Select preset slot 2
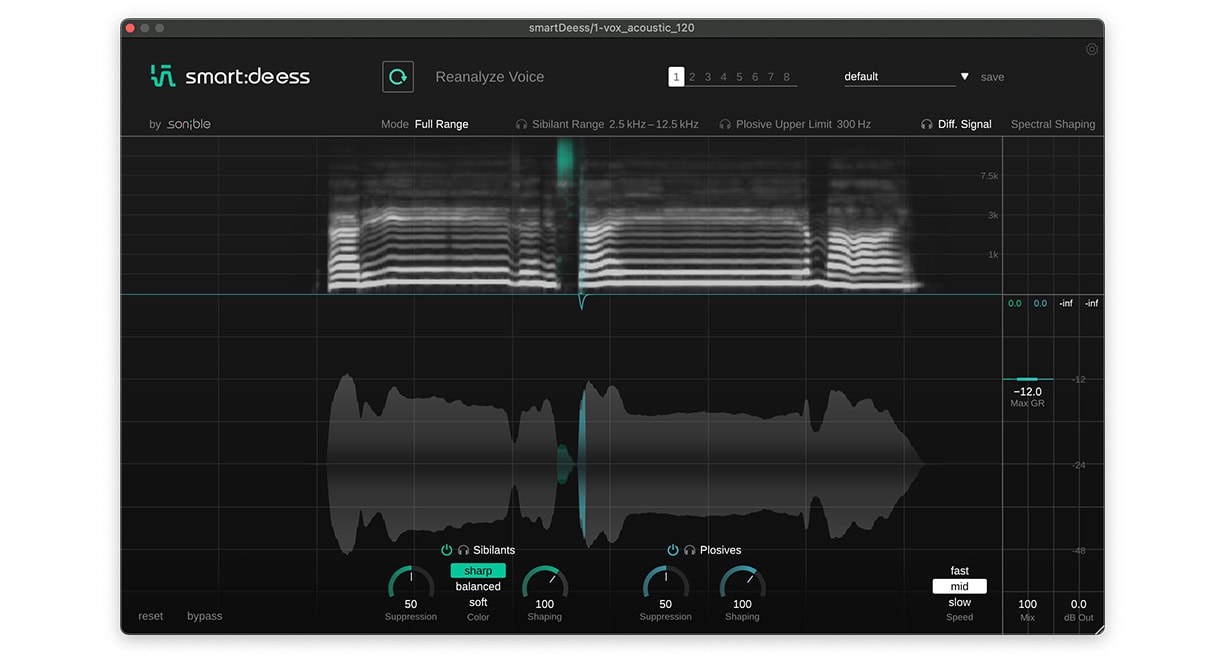 click(x=692, y=77)
